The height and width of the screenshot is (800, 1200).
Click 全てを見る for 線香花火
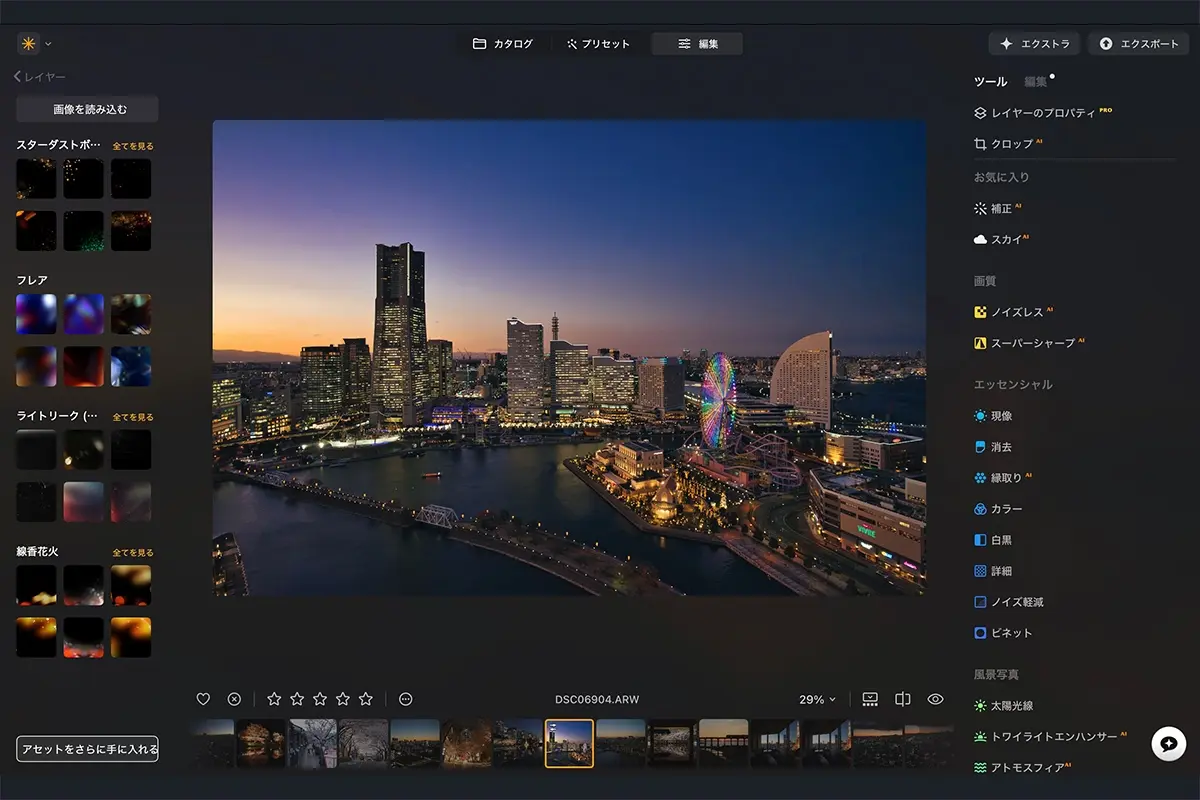[133, 552]
